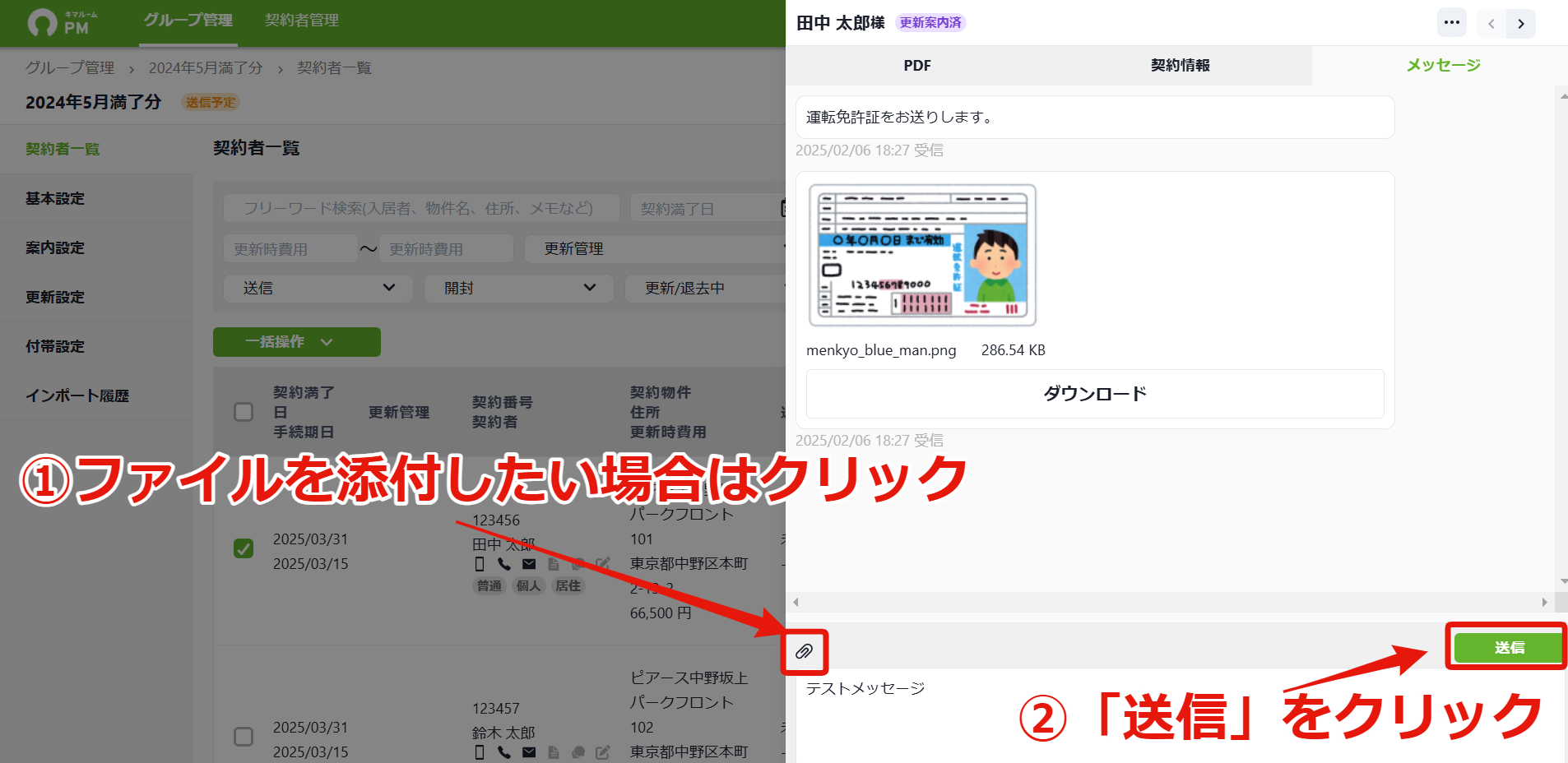Check the 鈴木 太郎 row checkbox
The image size is (1568, 763).
[x=244, y=737]
